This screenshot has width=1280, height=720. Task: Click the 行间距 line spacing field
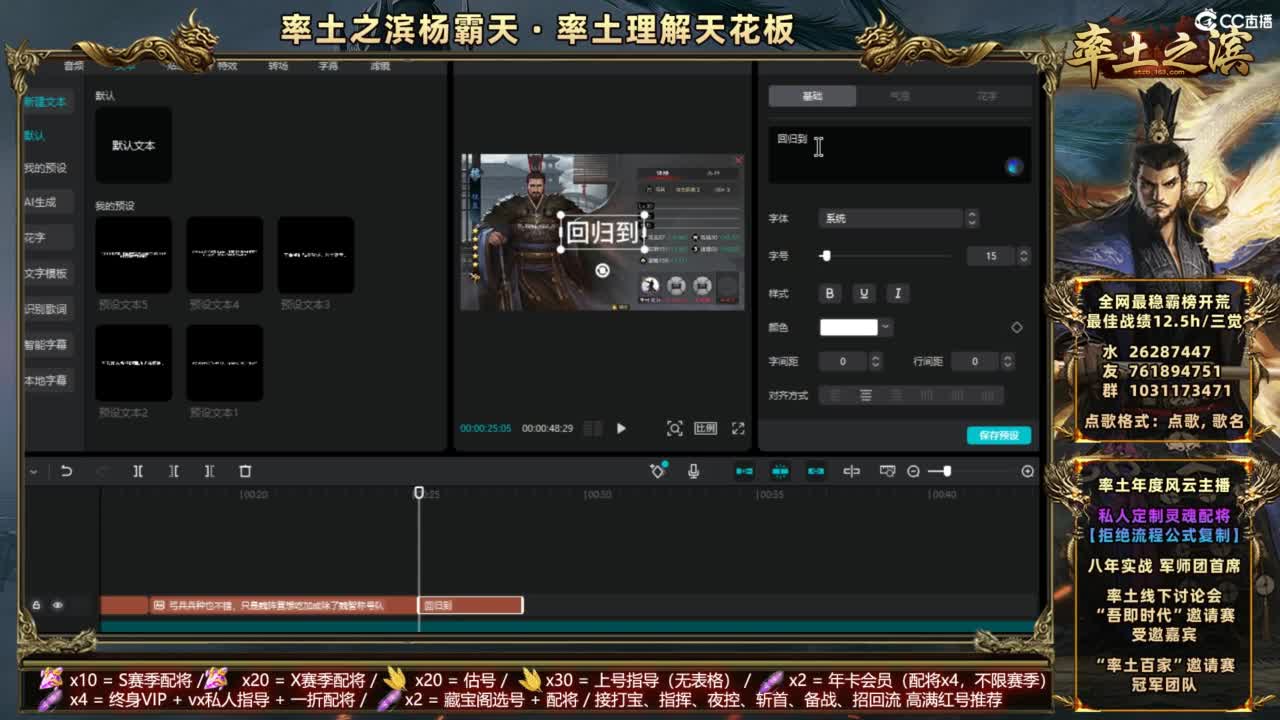coord(975,361)
